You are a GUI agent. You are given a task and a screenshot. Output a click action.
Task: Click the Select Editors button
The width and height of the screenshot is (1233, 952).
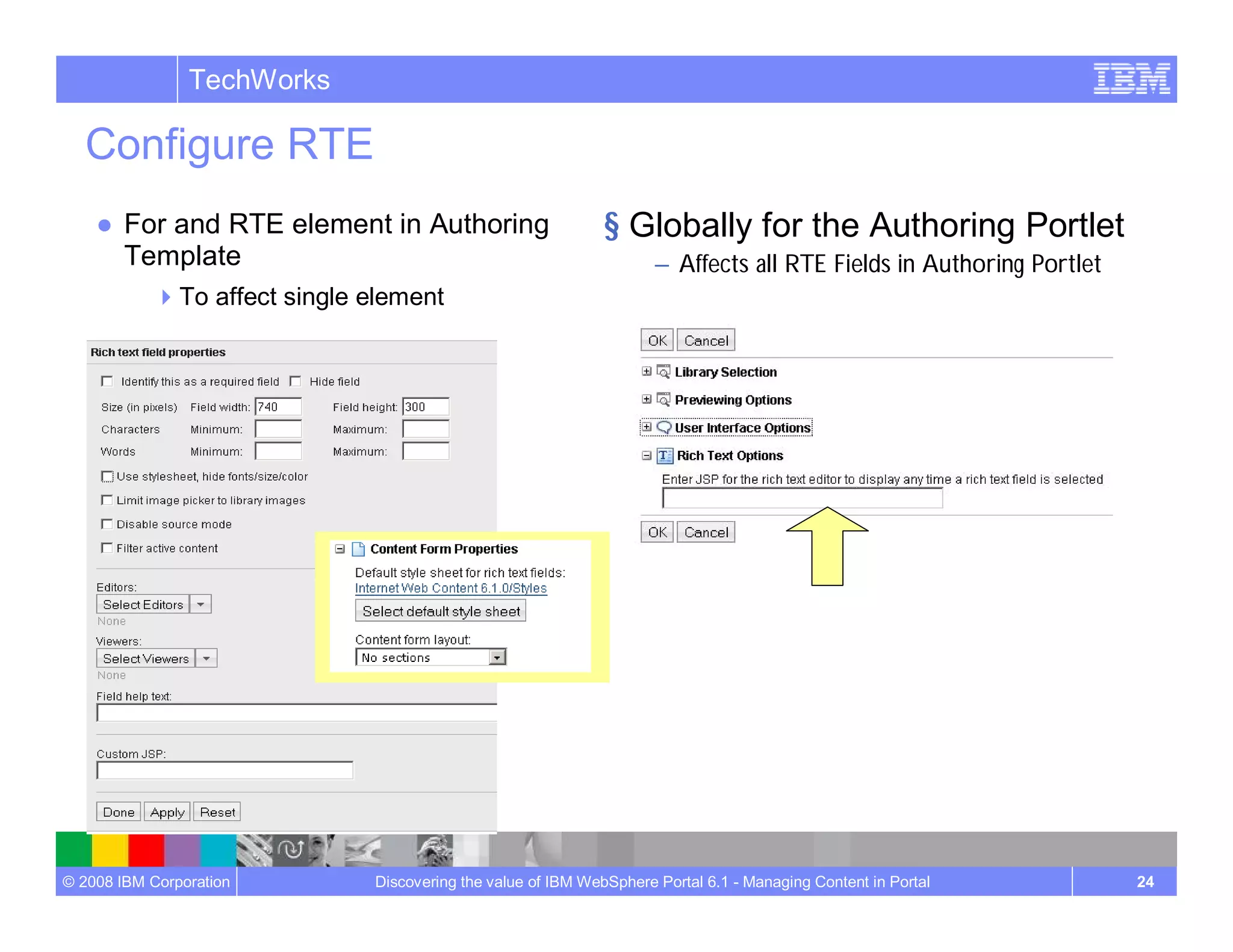coord(143,604)
